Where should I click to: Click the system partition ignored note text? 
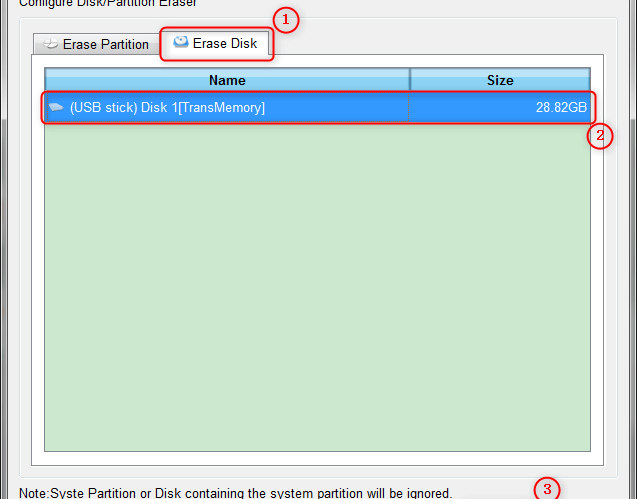(236, 493)
